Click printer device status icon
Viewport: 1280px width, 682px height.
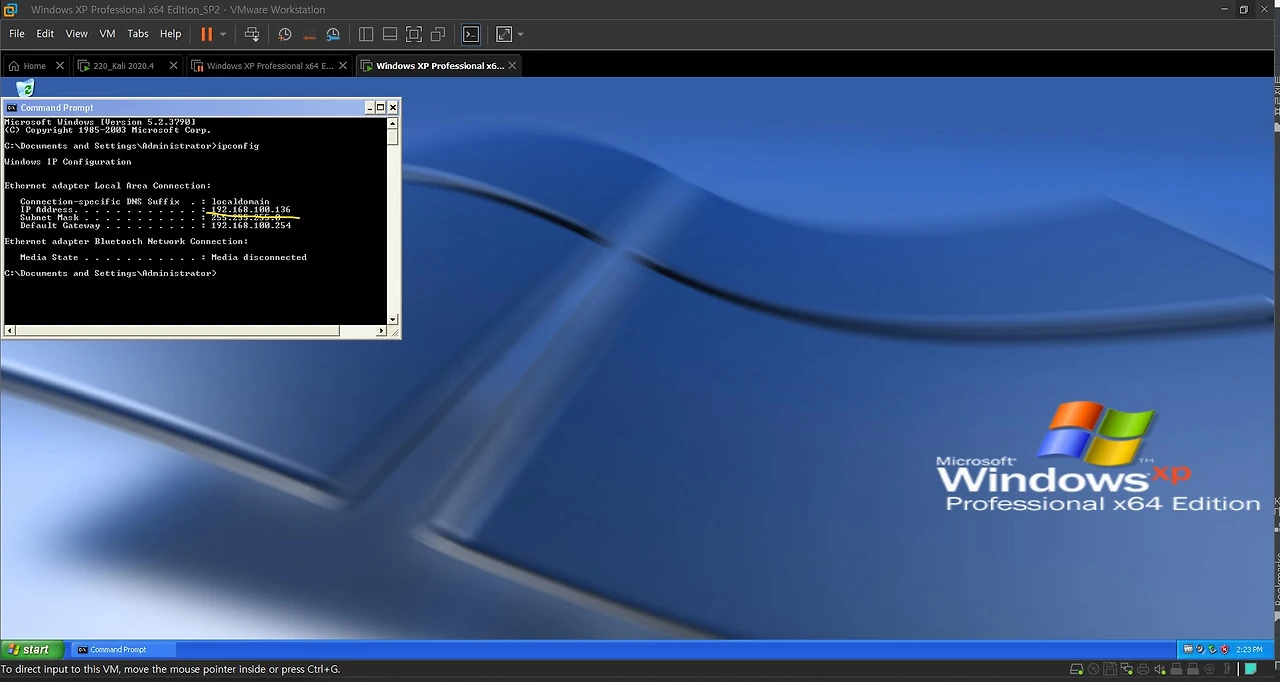point(1143,669)
